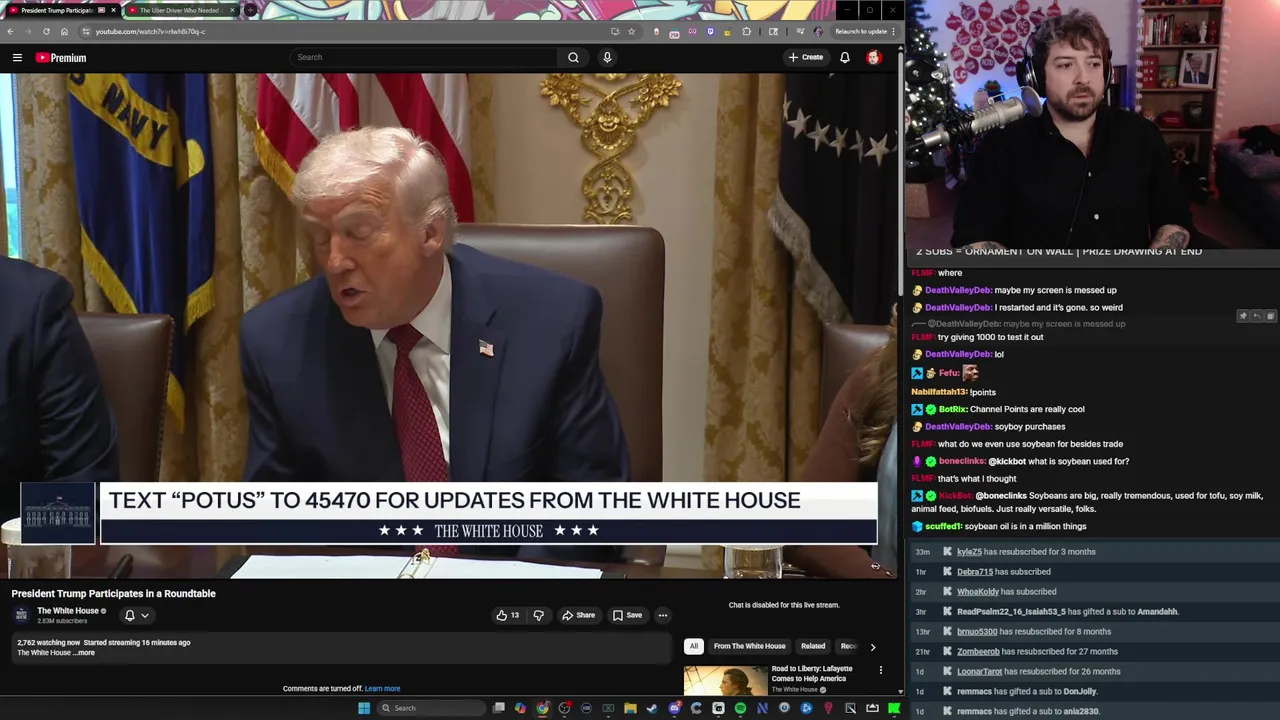This screenshot has width=1280, height=720.
Task: Open Road to Liberty: Lafayette video title
Action: coord(812,673)
